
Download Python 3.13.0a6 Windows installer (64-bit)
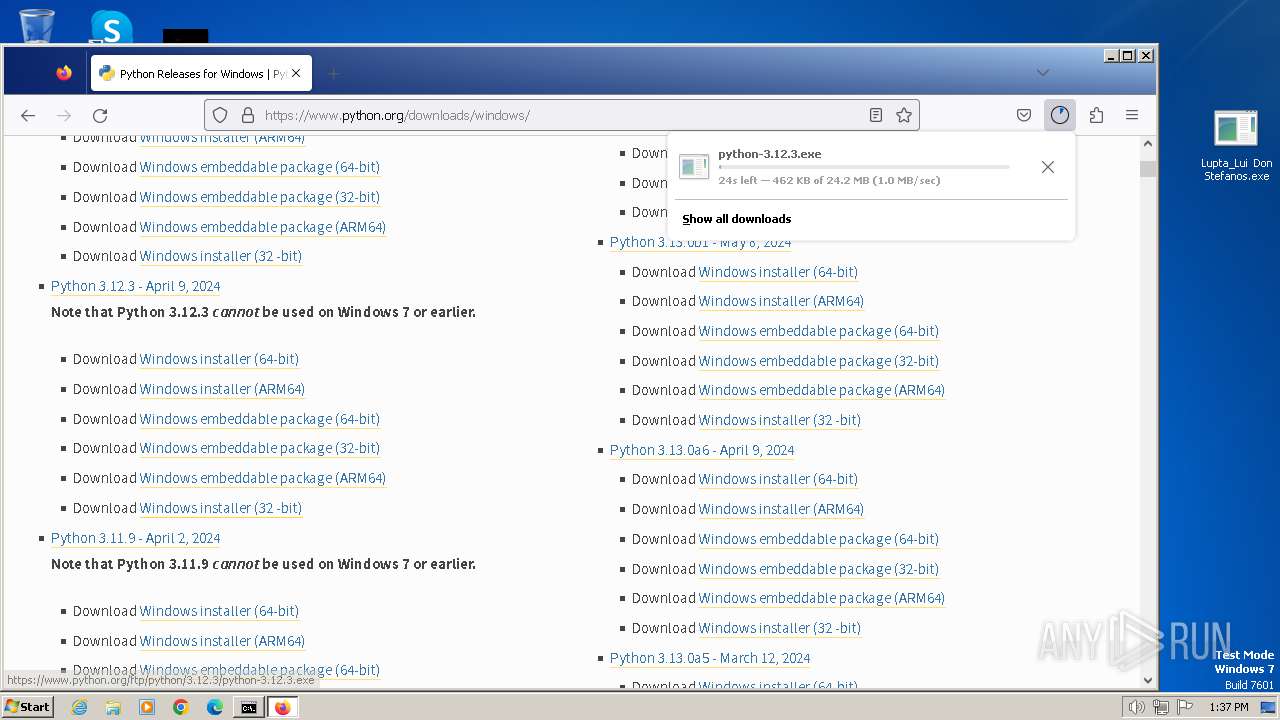point(778,479)
